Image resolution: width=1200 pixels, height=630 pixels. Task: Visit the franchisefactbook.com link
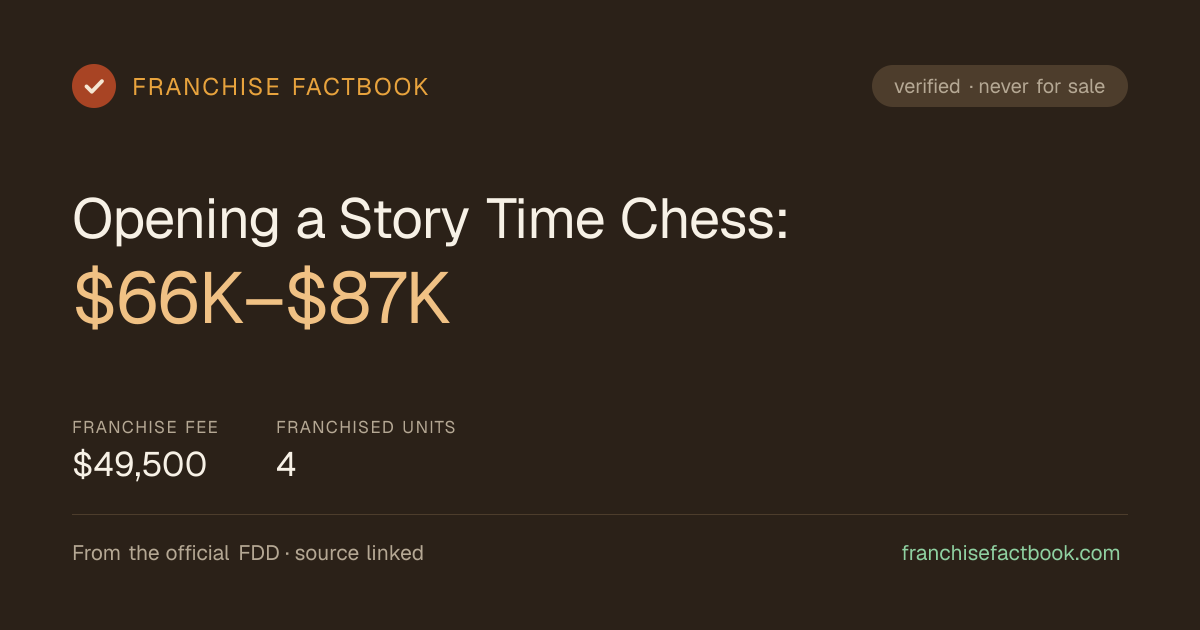pos(1011,553)
